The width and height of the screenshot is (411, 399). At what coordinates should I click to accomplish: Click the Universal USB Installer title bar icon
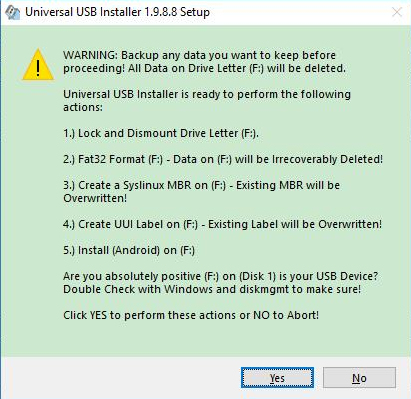[x=12, y=13]
